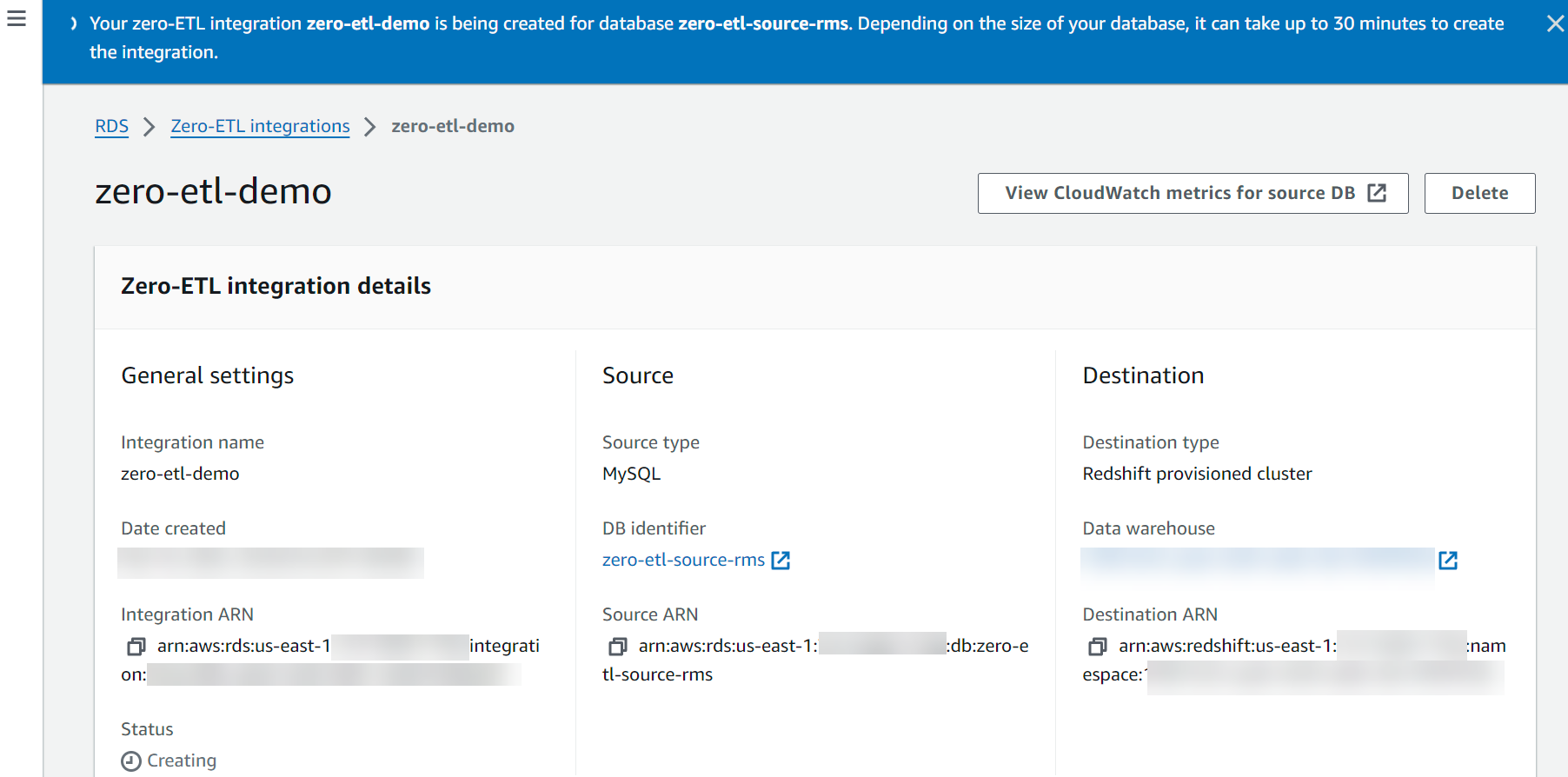1568x777 pixels.
Task: Select 'Zero-ETL integration details' header
Action: click(x=276, y=286)
